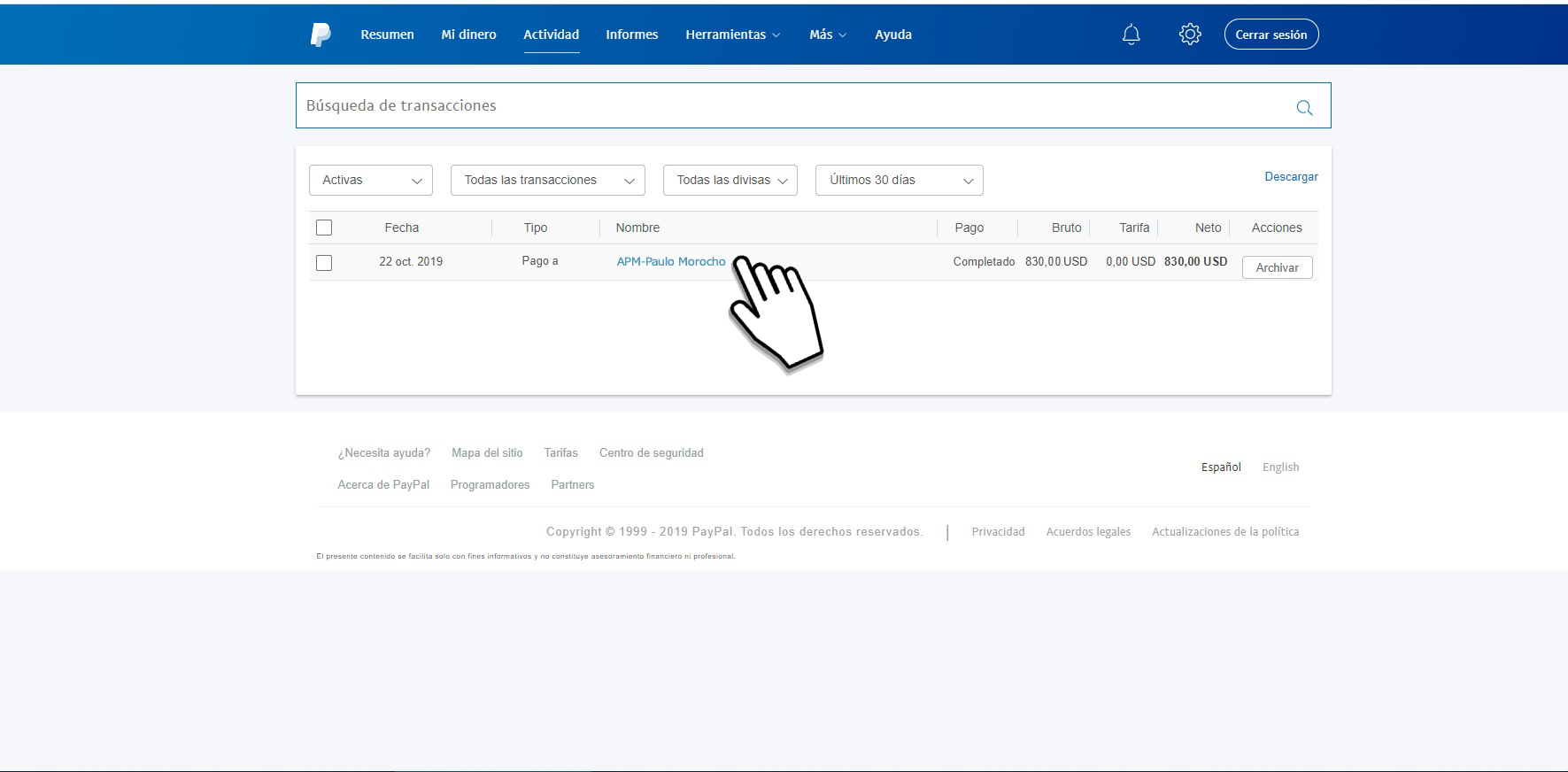Click the Completado status cell
Screen dimensions: 1568x772
(984, 261)
